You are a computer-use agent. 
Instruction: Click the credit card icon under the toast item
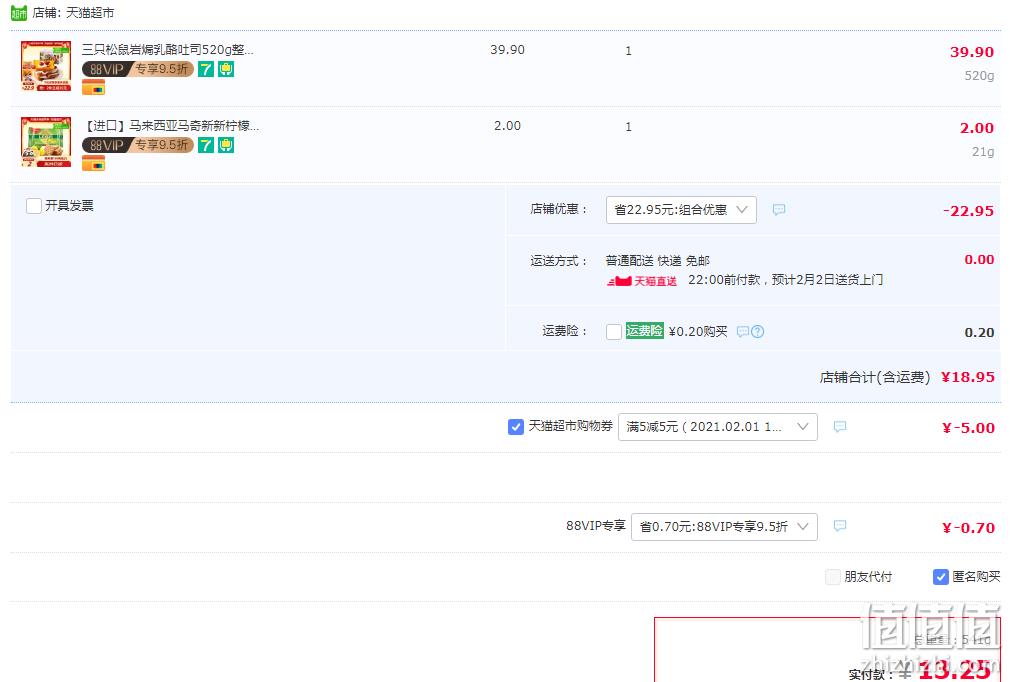click(x=93, y=88)
